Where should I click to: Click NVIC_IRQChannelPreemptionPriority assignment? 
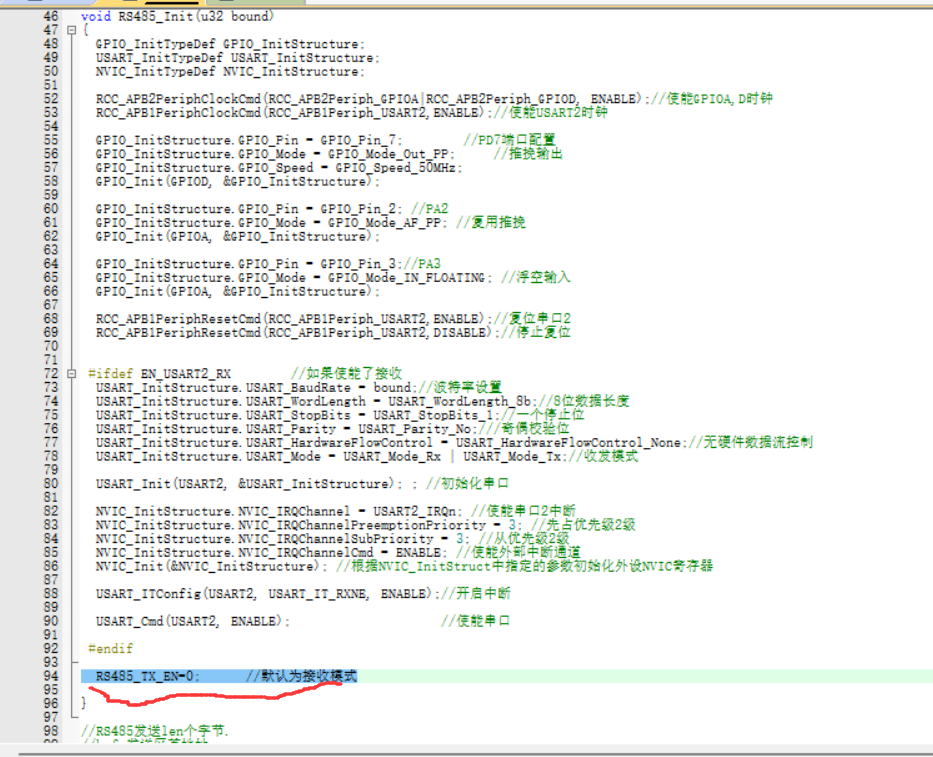point(309,525)
